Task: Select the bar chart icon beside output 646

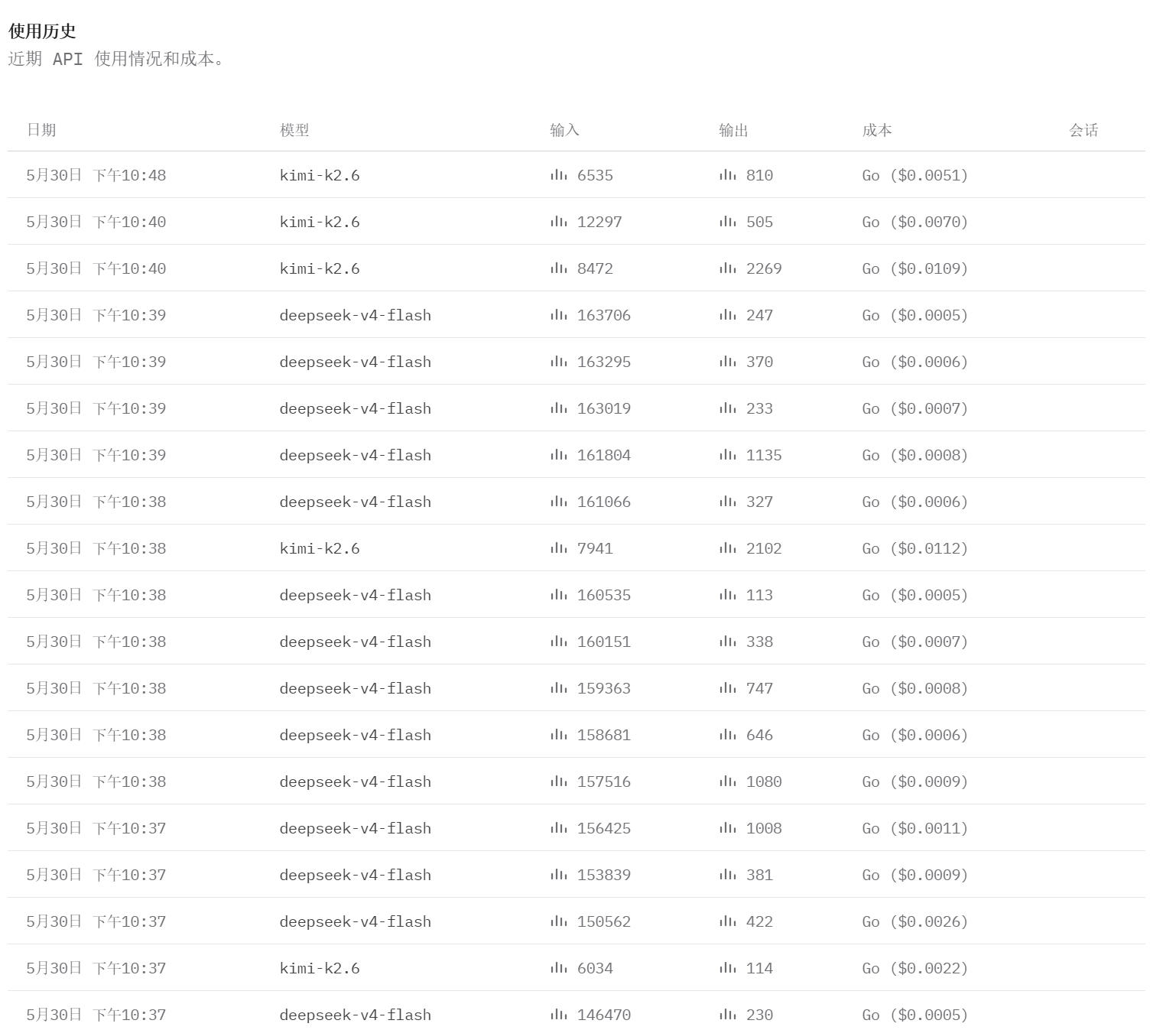Action: [727, 735]
